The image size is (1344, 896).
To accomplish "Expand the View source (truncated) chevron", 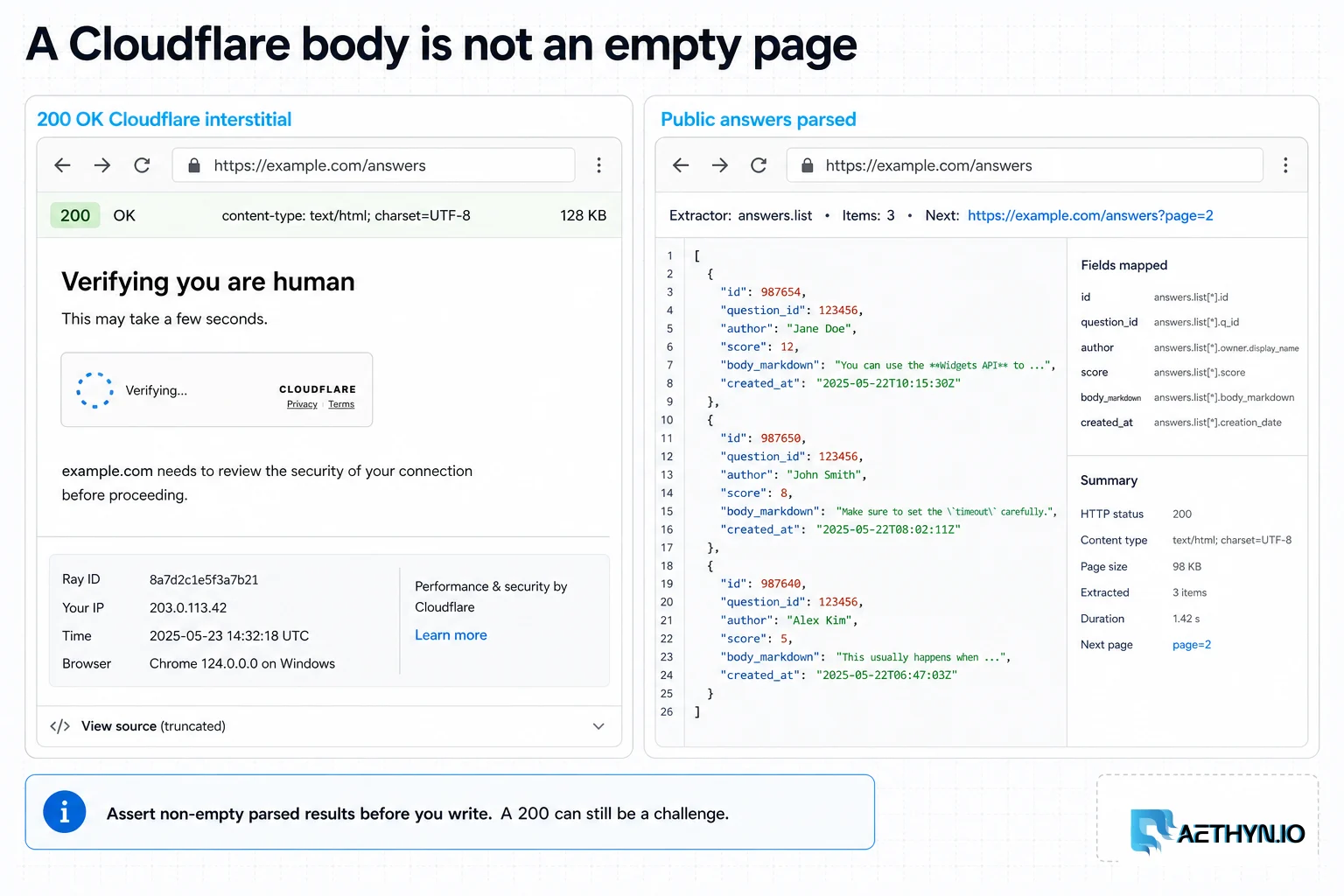I will point(598,726).
